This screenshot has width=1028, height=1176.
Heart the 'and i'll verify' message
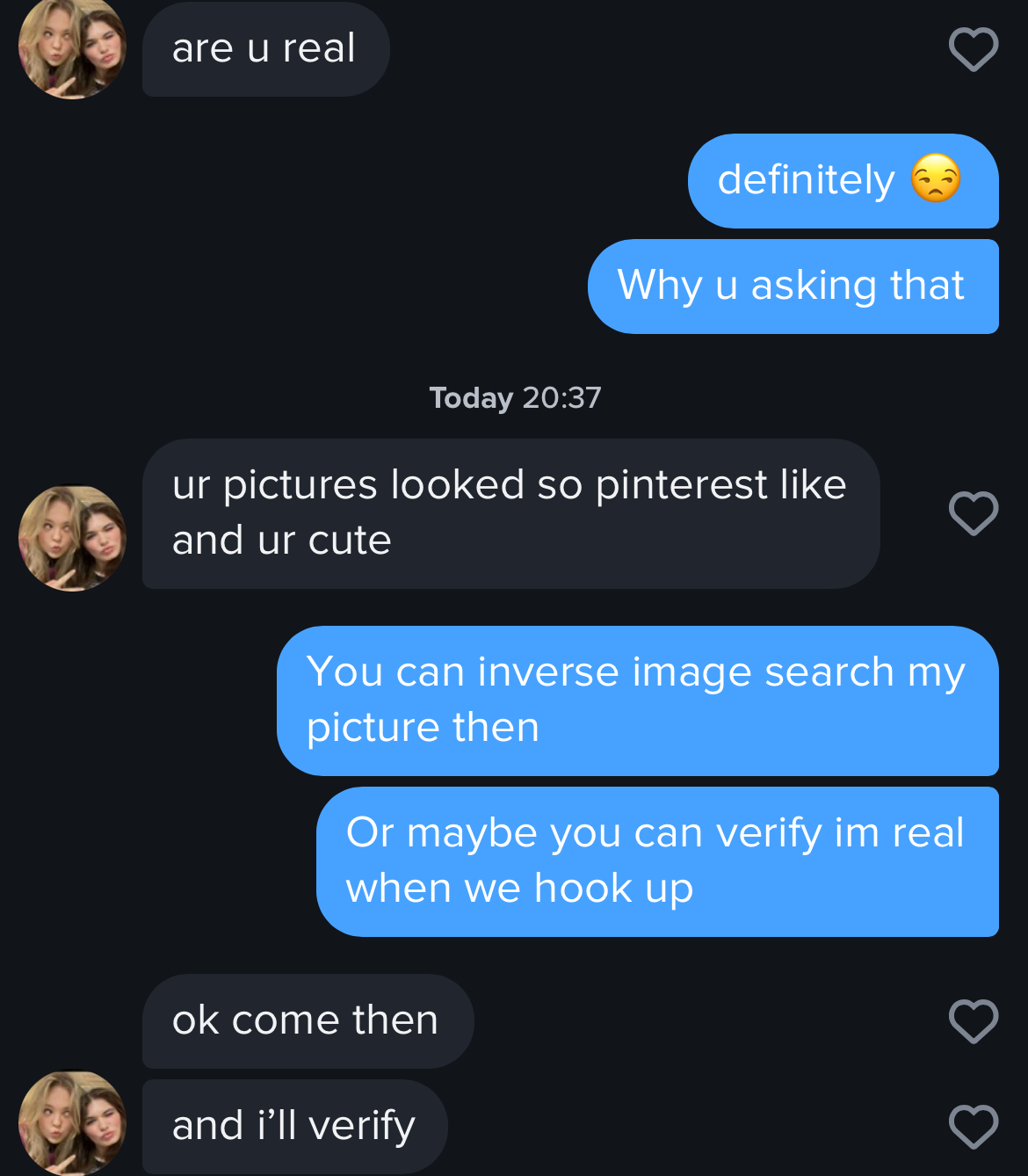[974, 1127]
